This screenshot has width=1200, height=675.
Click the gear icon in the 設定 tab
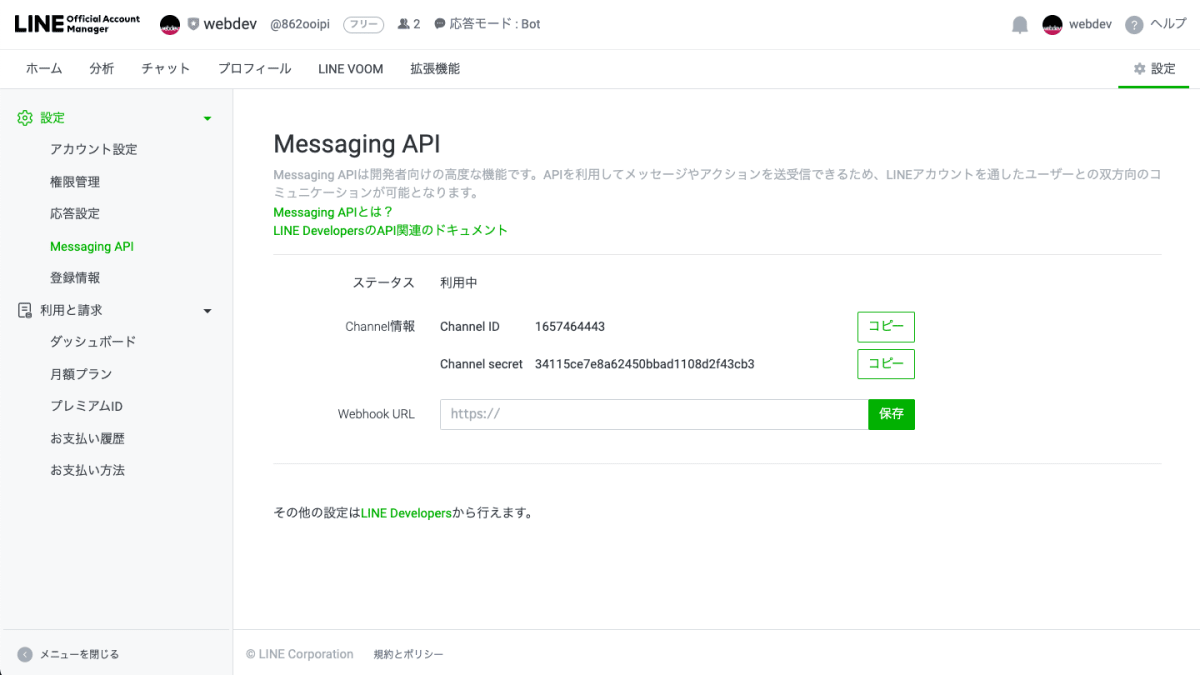1139,69
